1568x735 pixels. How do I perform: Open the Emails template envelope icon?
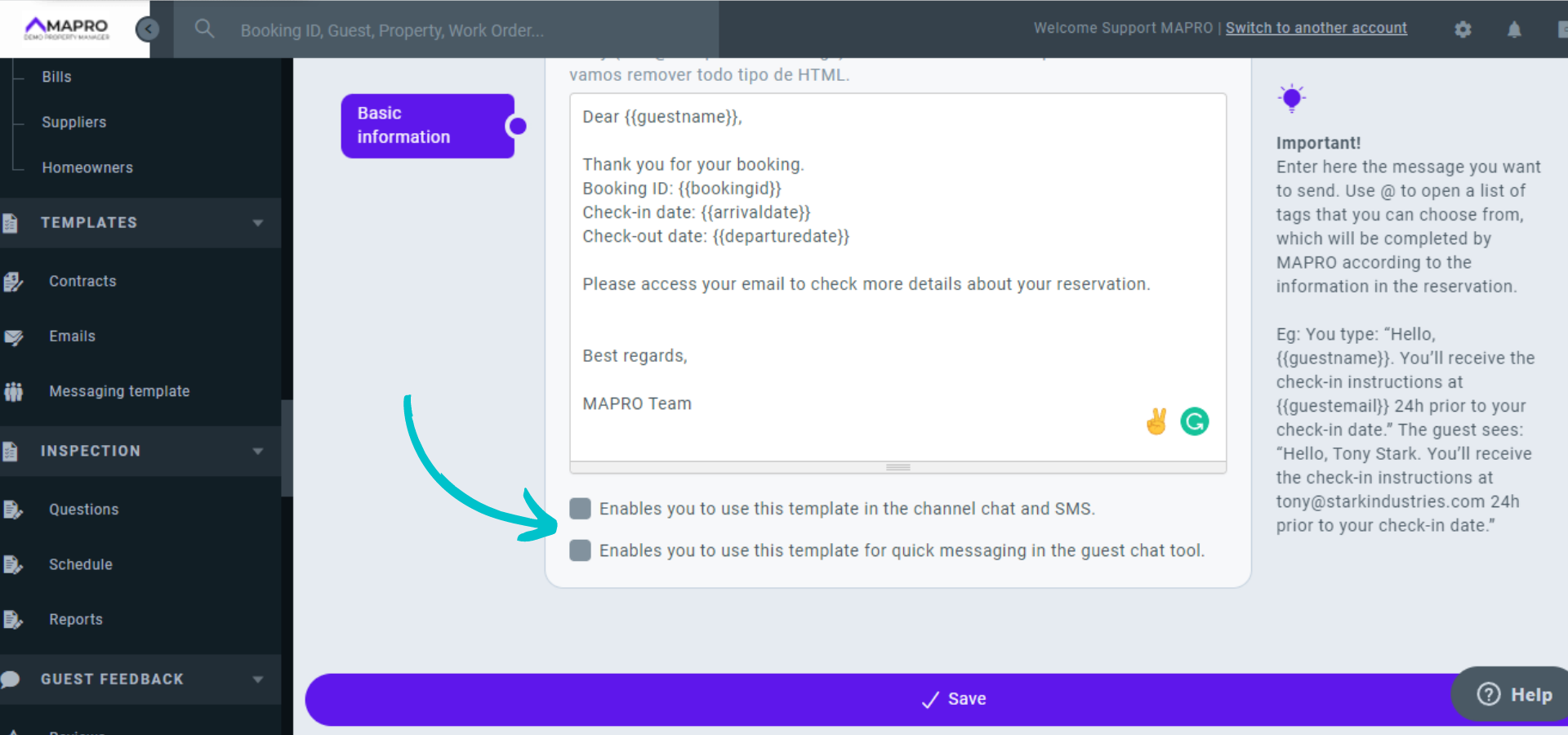pyautogui.click(x=15, y=336)
